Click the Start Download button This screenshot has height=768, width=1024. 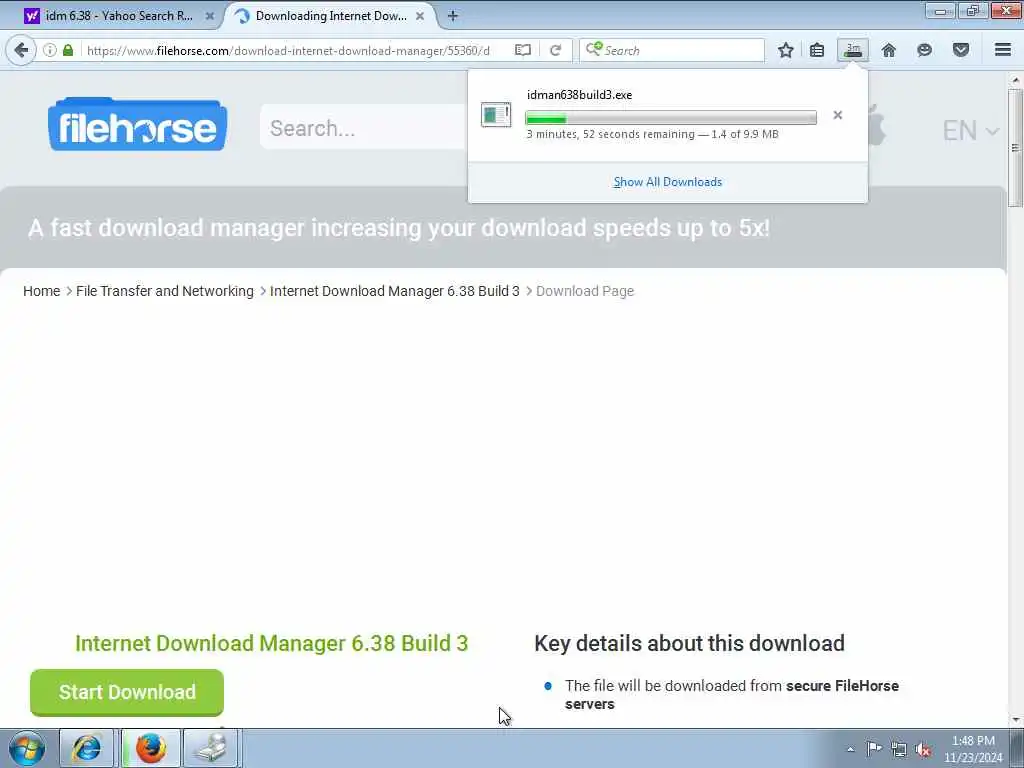tap(127, 692)
